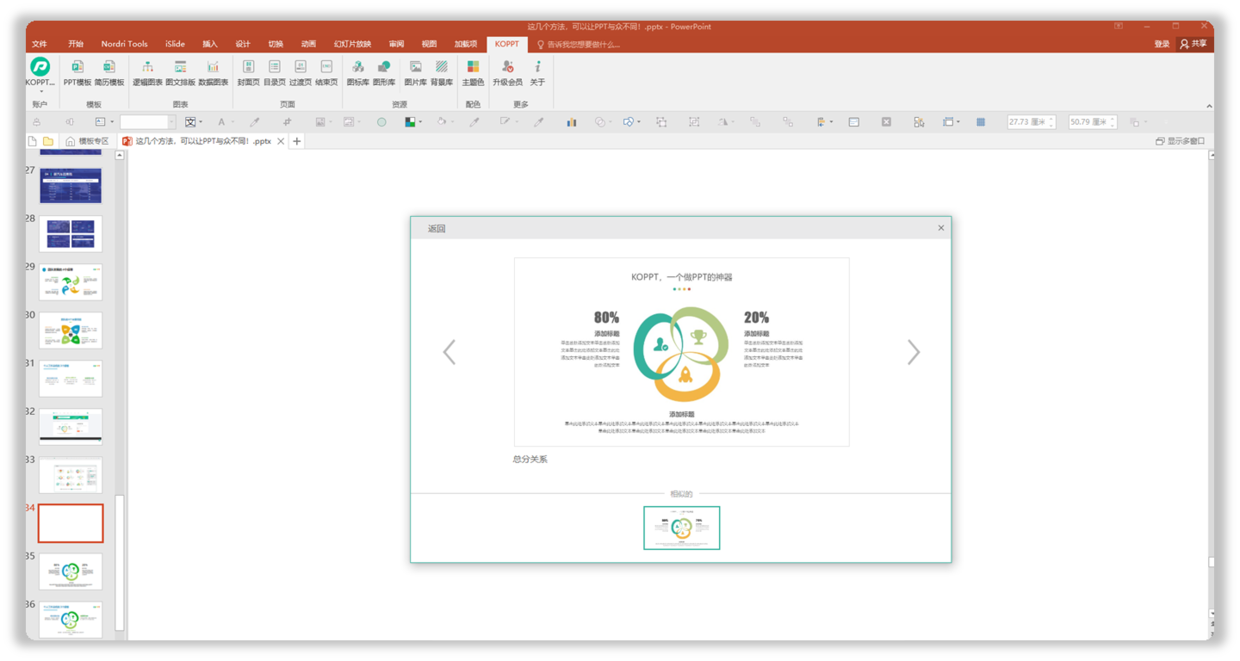This screenshot has width=1240, height=661.
Task: Click the bar chart icon in toolbar
Action: 571,122
